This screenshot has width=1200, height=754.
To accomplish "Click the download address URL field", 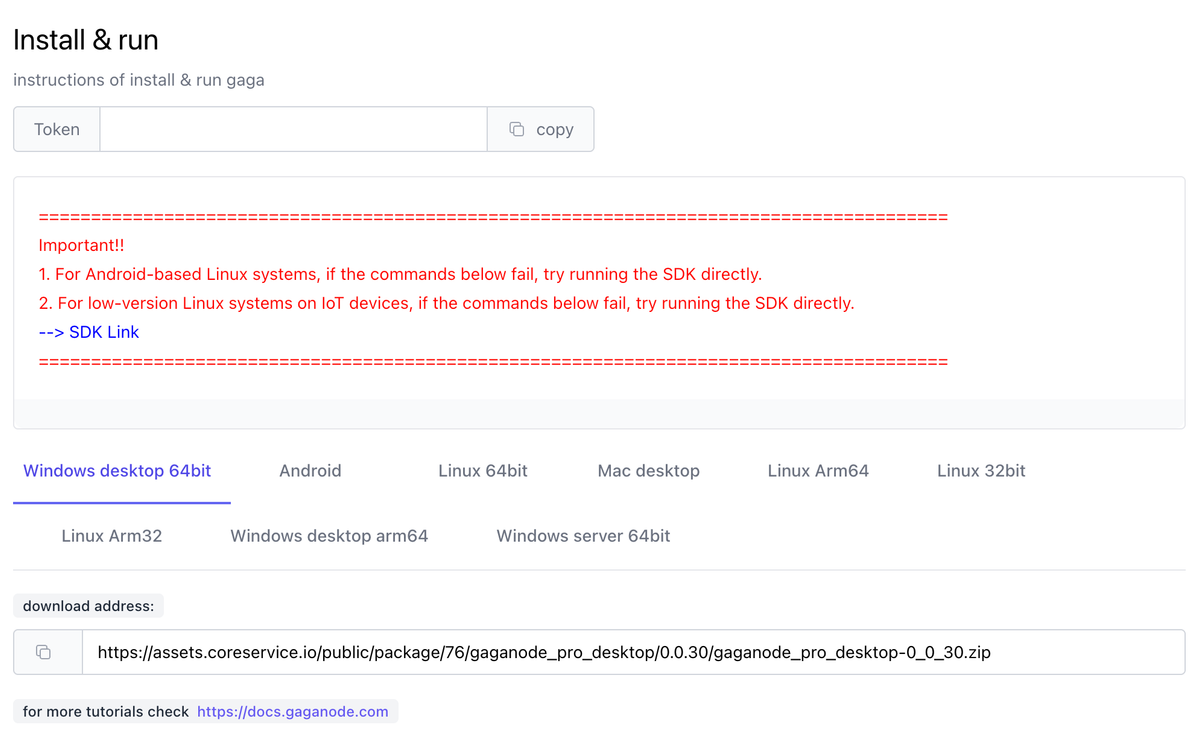I will (x=633, y=652).
